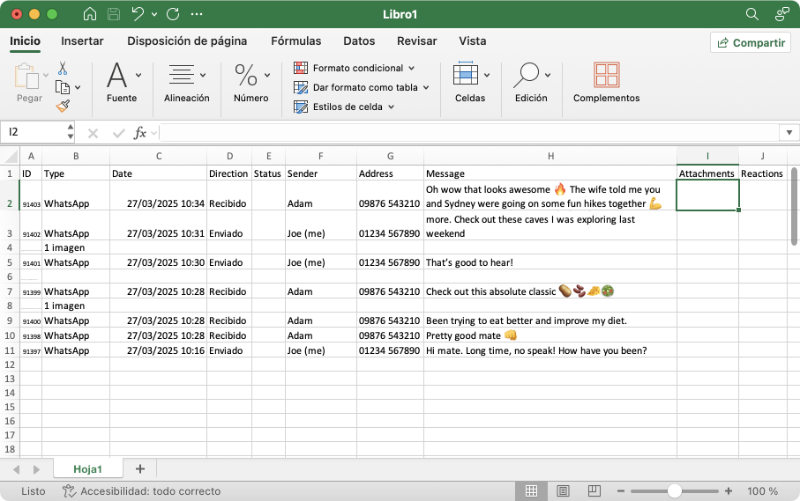Open the Celdas group
The width and height of the screenshot is (800, 501).
(471, 82)
